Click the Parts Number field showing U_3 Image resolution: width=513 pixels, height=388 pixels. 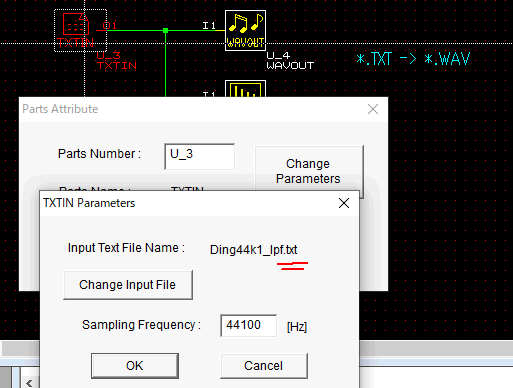[x=199, y=156]
